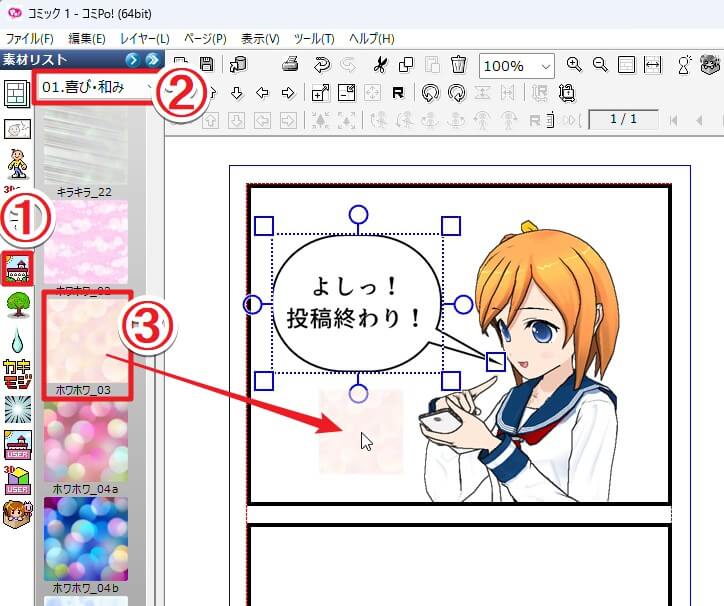The height and width of the screenshot is (606, 724).
Task: Open the tree items category
Action: 18,304
